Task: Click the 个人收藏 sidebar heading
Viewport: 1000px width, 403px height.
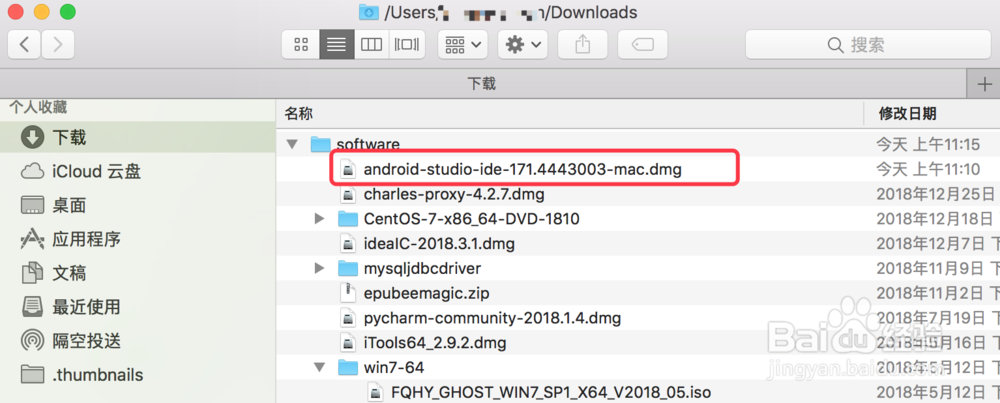Action: (38, 107)
